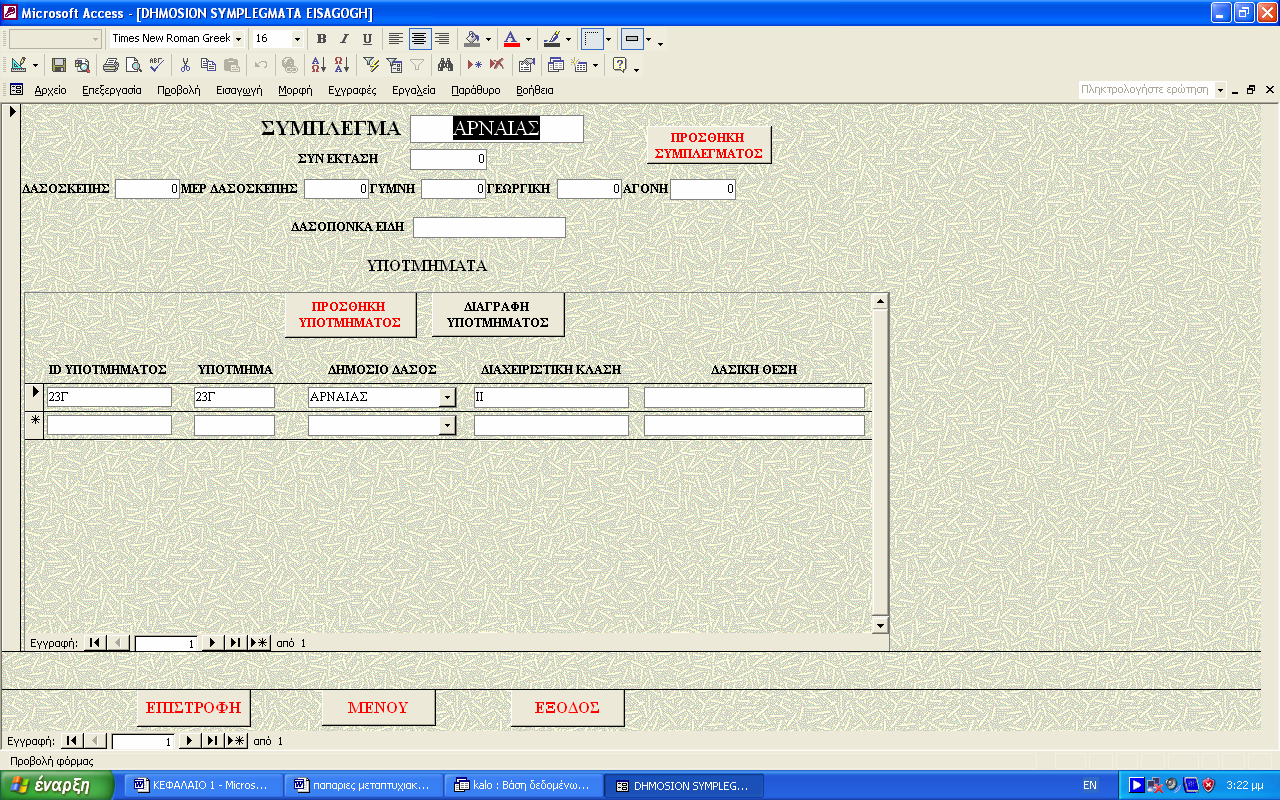Go to first record in main form
Screen dimensions: 1280x800
pos(72,741)
